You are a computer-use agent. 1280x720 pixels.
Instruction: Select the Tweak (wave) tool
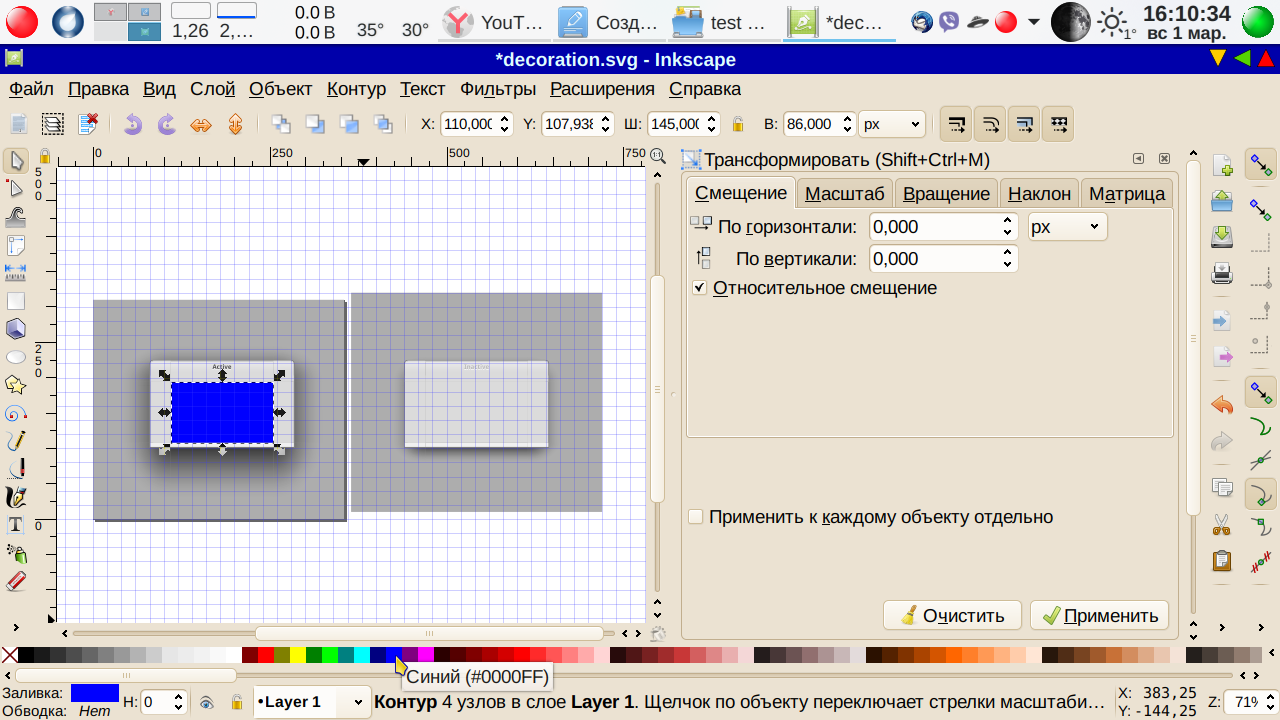(16, 216)
